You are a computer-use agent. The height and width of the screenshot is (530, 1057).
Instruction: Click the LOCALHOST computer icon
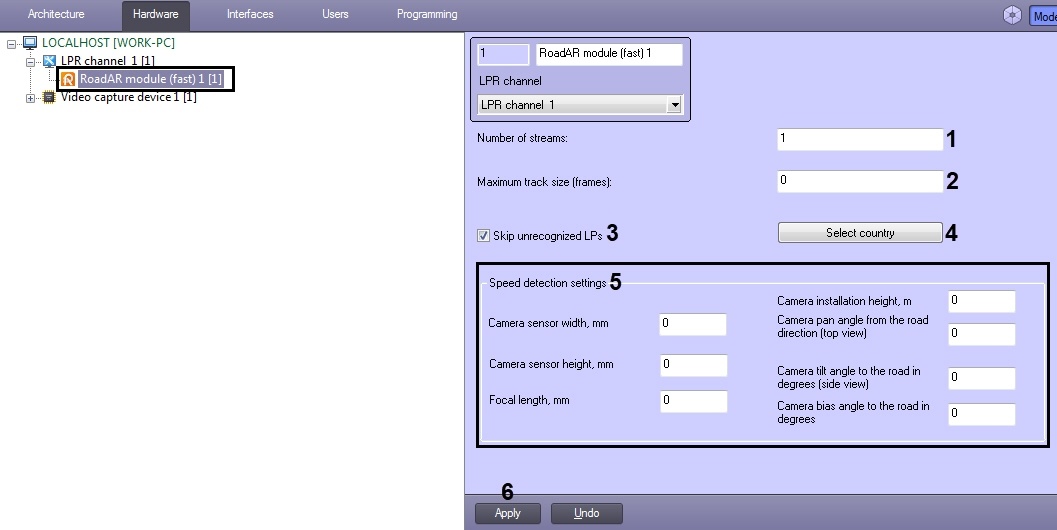(30, 43)
